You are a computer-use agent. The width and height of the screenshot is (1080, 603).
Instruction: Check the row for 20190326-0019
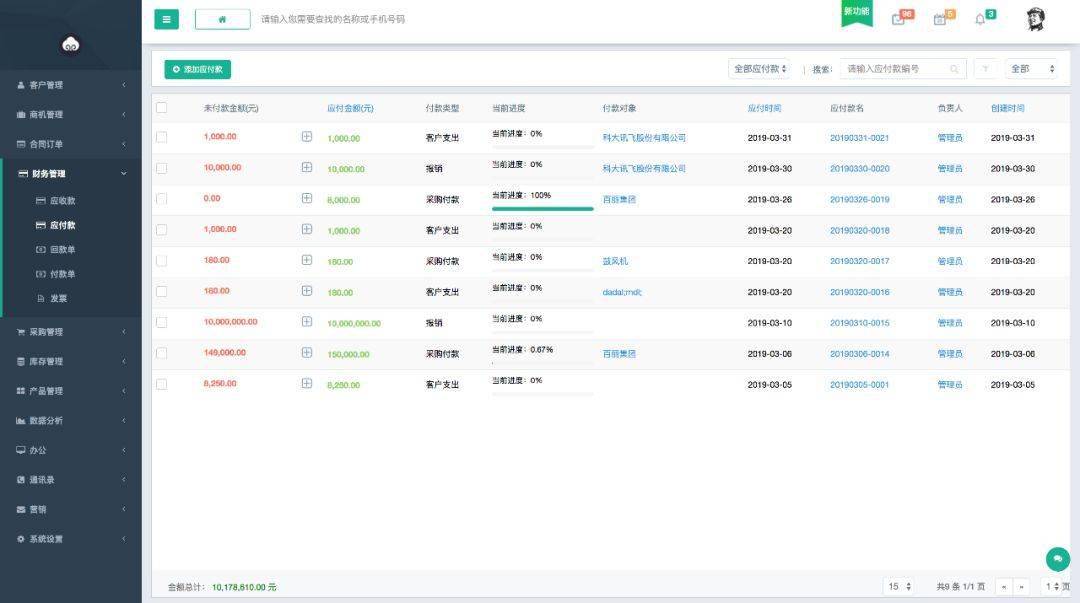point(162,198)
